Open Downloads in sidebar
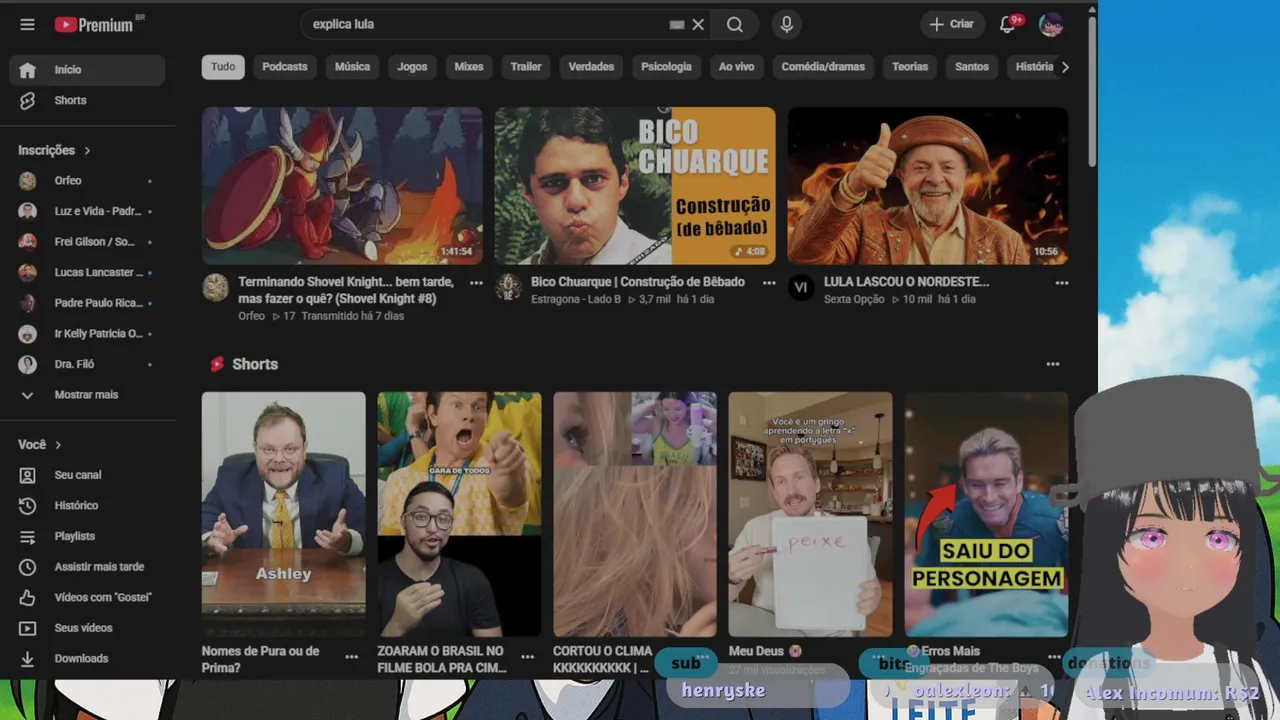This screenshot has width=1280, height=720. 87,658
